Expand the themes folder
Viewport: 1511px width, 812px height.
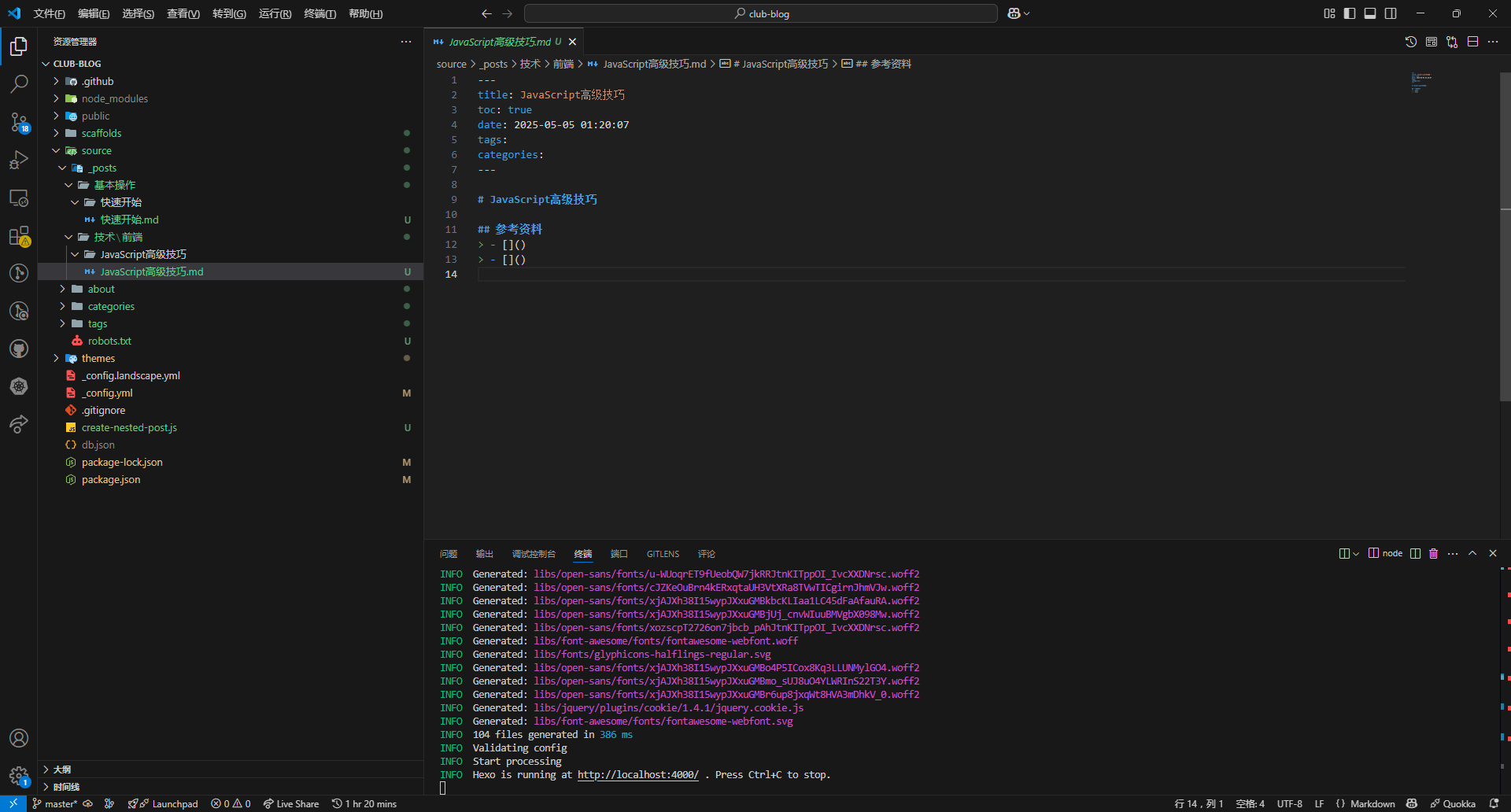98,359
